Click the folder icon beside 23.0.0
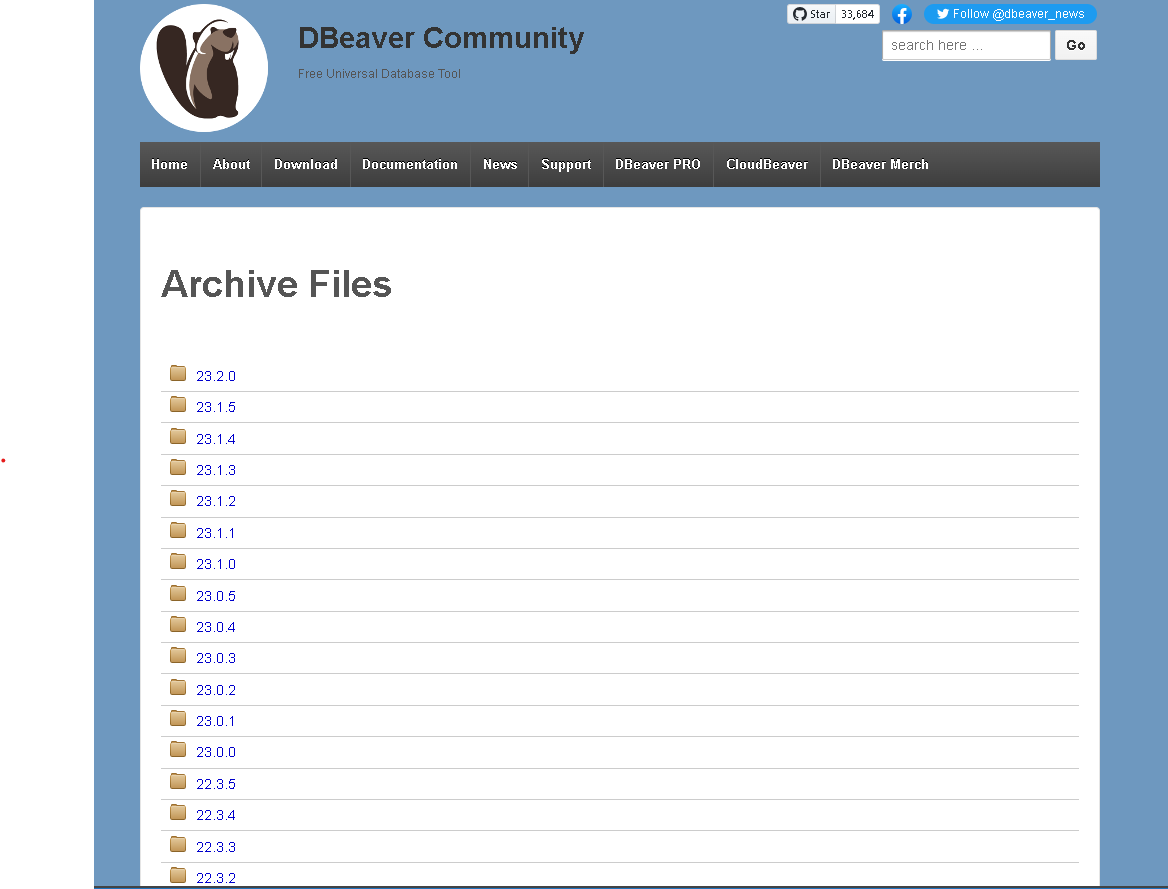This screenshot has height=889, width=1168. point(178,749)
